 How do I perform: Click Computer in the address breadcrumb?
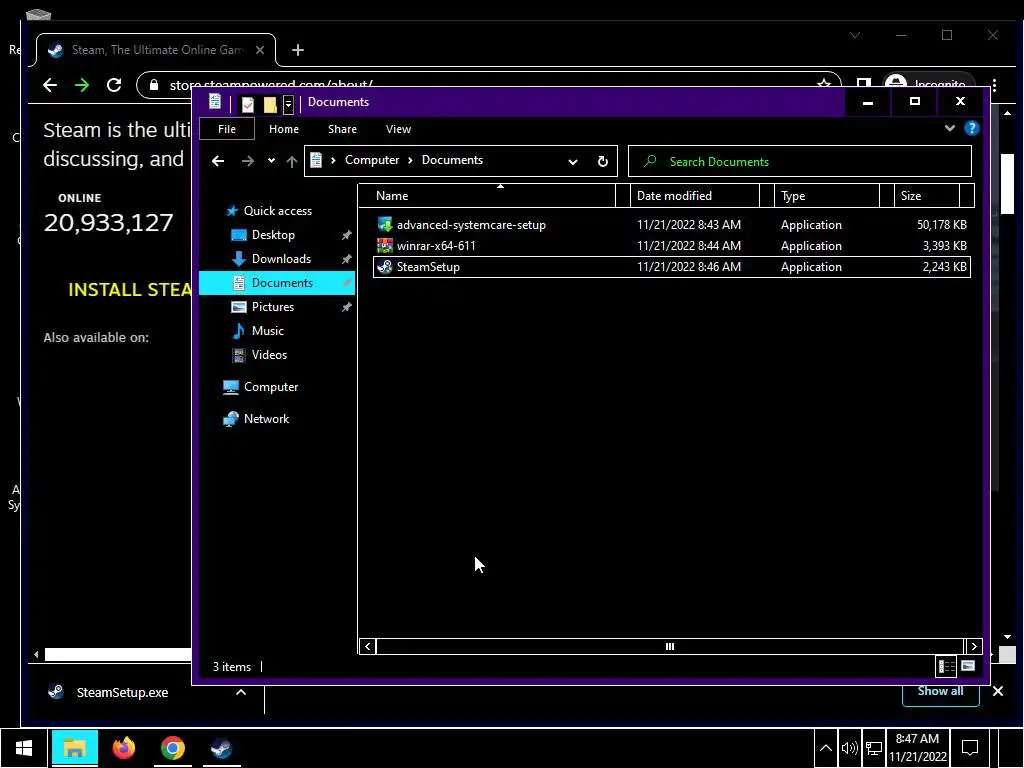click(x=372, y=160)
